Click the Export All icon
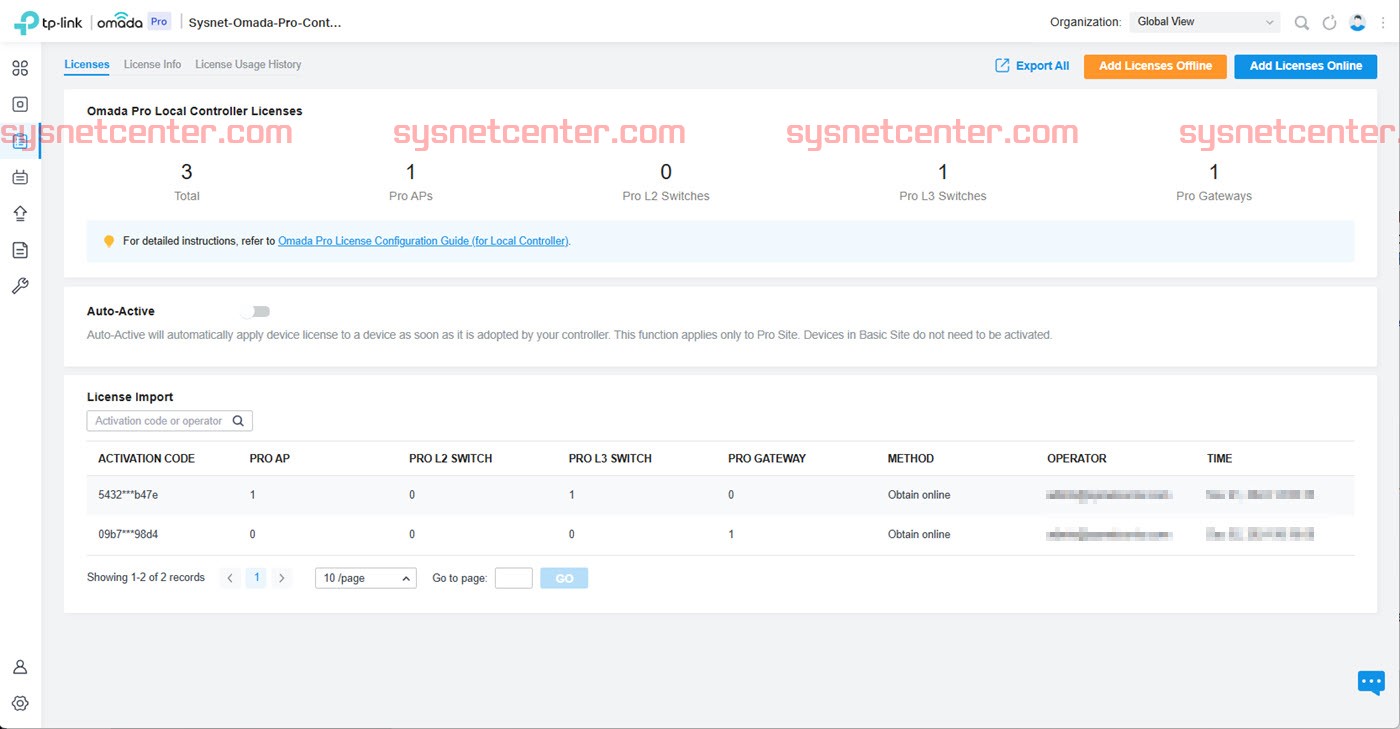This screenshot has height=729, width=1400. coord(1002,65)
